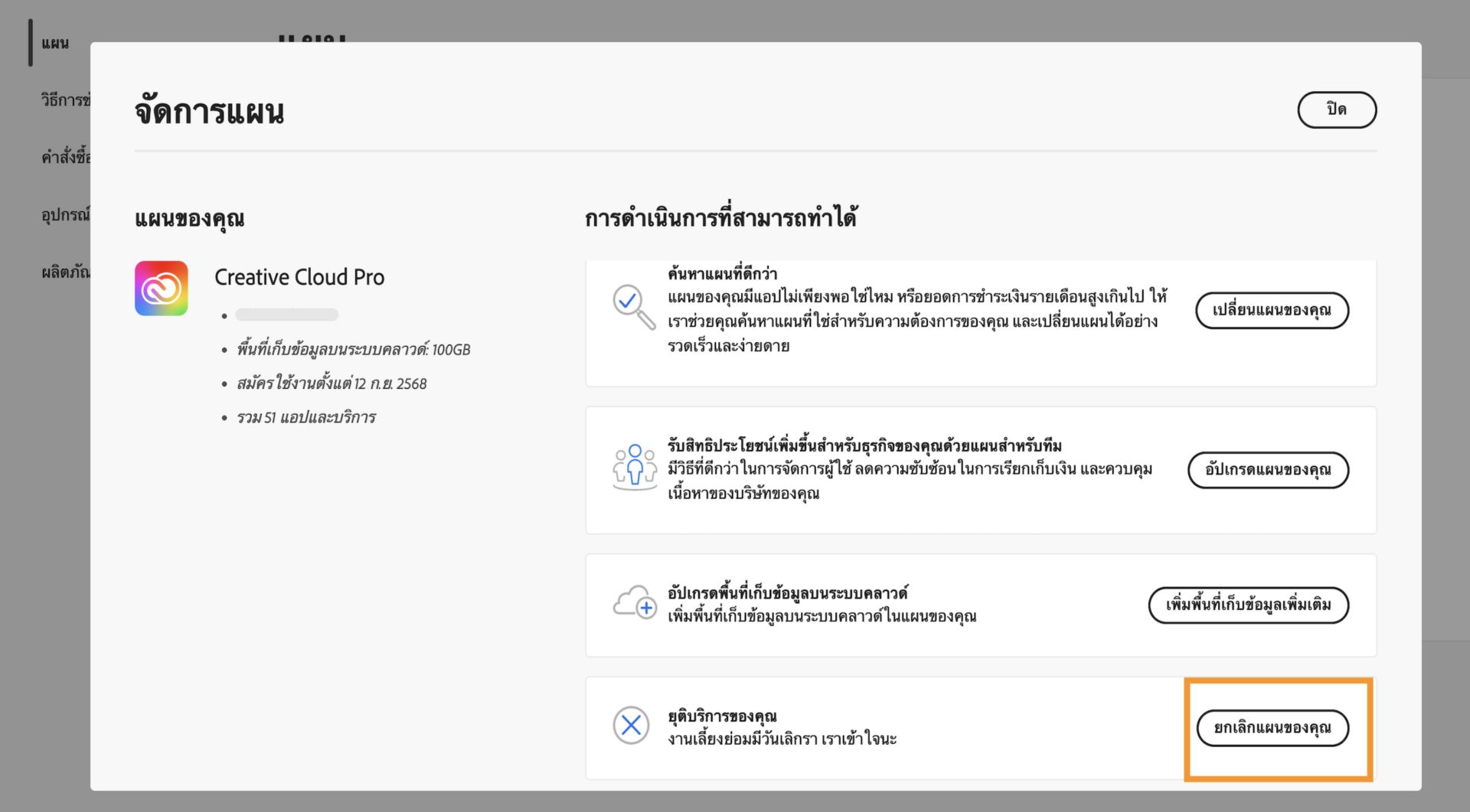Viewport: 1470px width, 812px height.
Task: Click the magnifying glass icon in ค้นหาแผนที่ดีกว่า section
Action: coord(632,305)
